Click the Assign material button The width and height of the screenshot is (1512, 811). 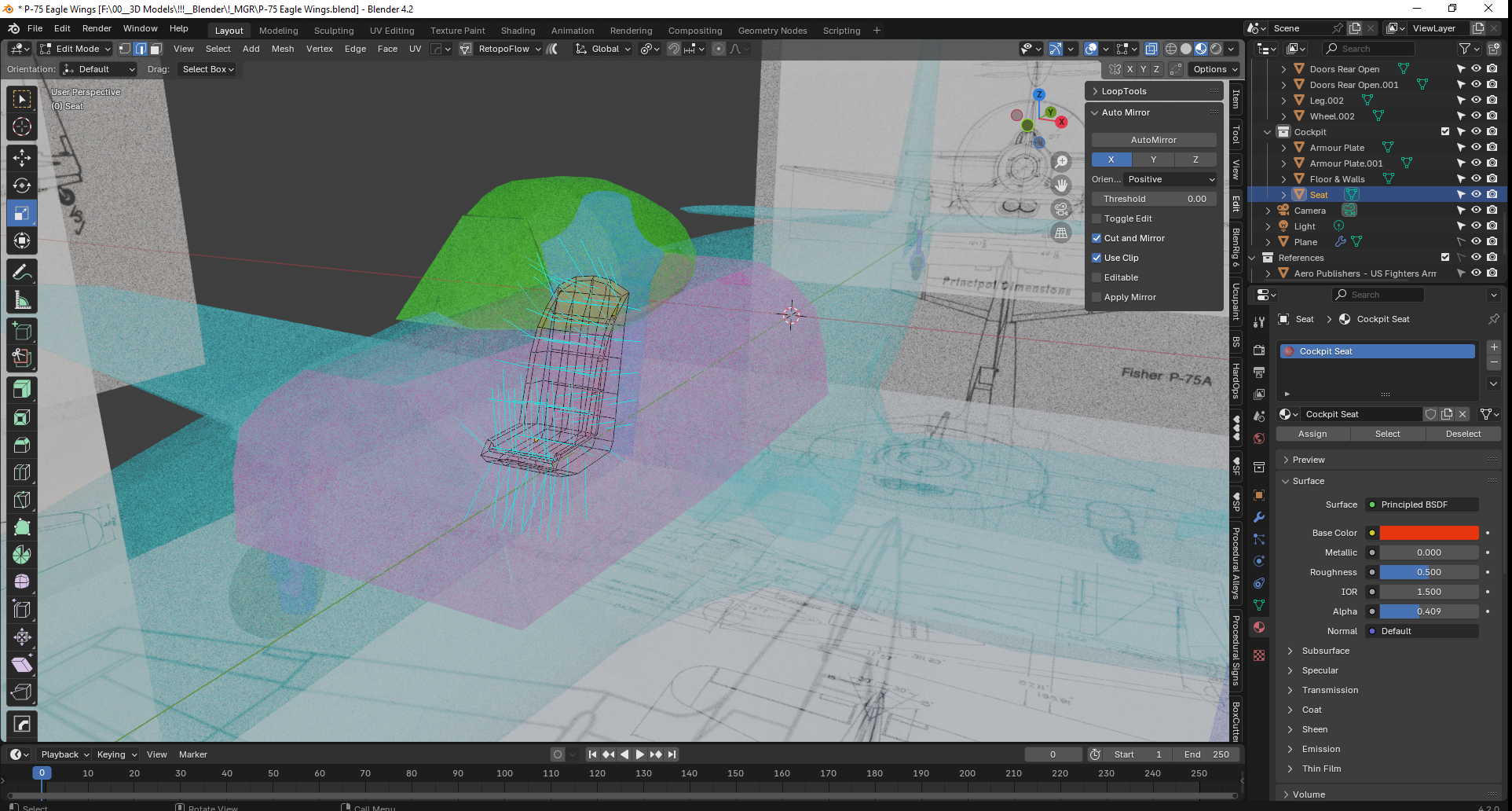coord(1312,434)
